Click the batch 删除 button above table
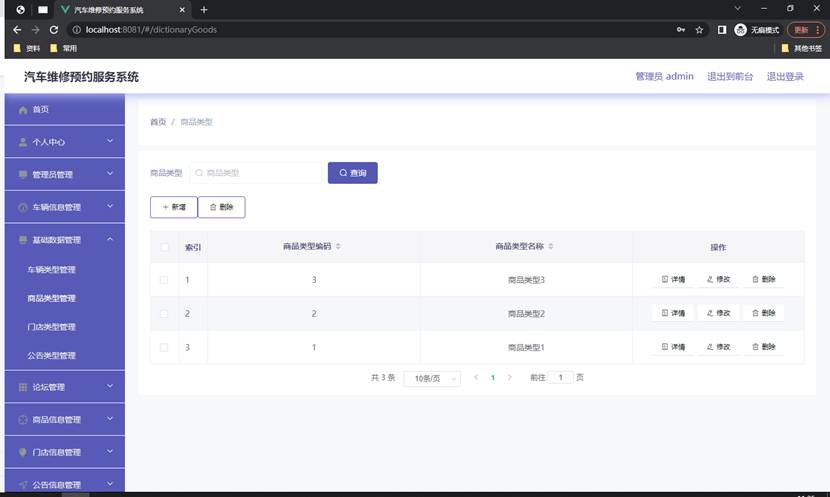The width and height of the screenshot is (830, 497). click(221, 207)
